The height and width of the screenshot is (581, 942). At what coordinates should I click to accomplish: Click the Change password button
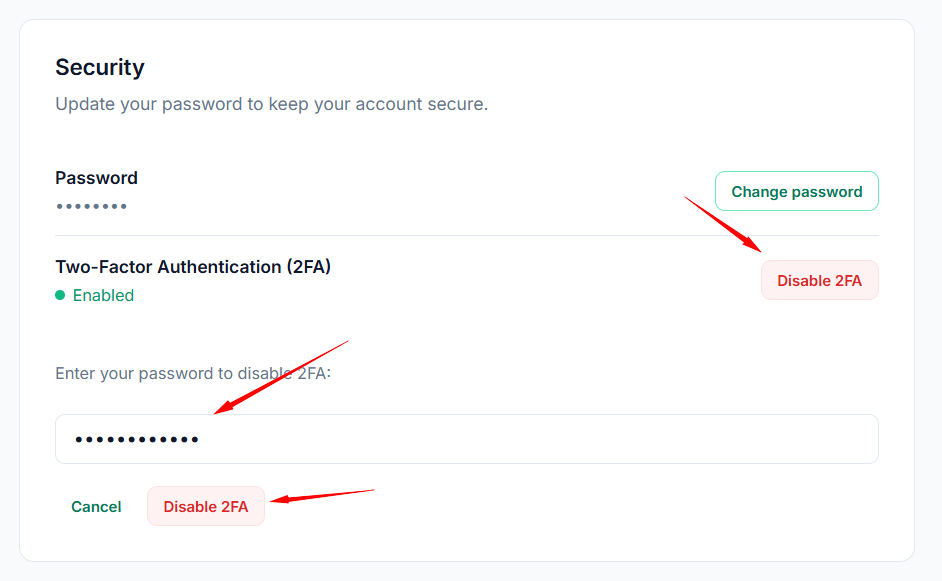pyautogui.click(x=796, y=191)
